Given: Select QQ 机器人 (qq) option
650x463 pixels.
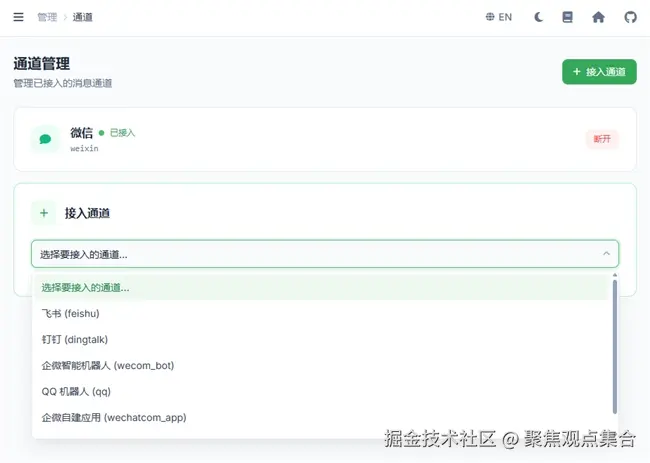Looking at the screenshot, I should [x=321, y=392].
